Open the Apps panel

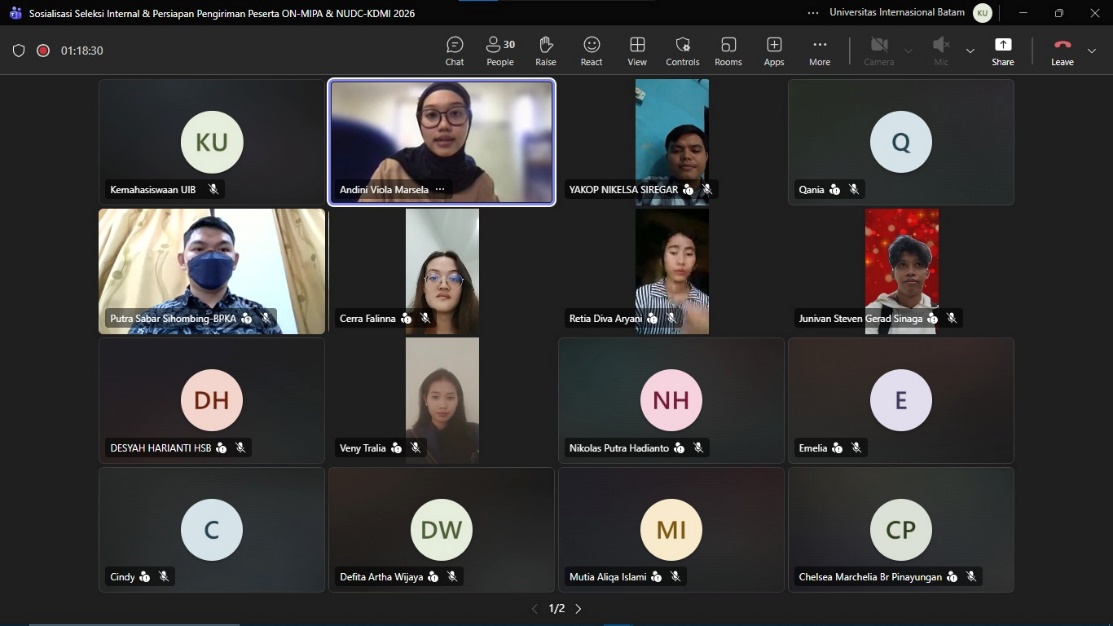click(774, 50)
